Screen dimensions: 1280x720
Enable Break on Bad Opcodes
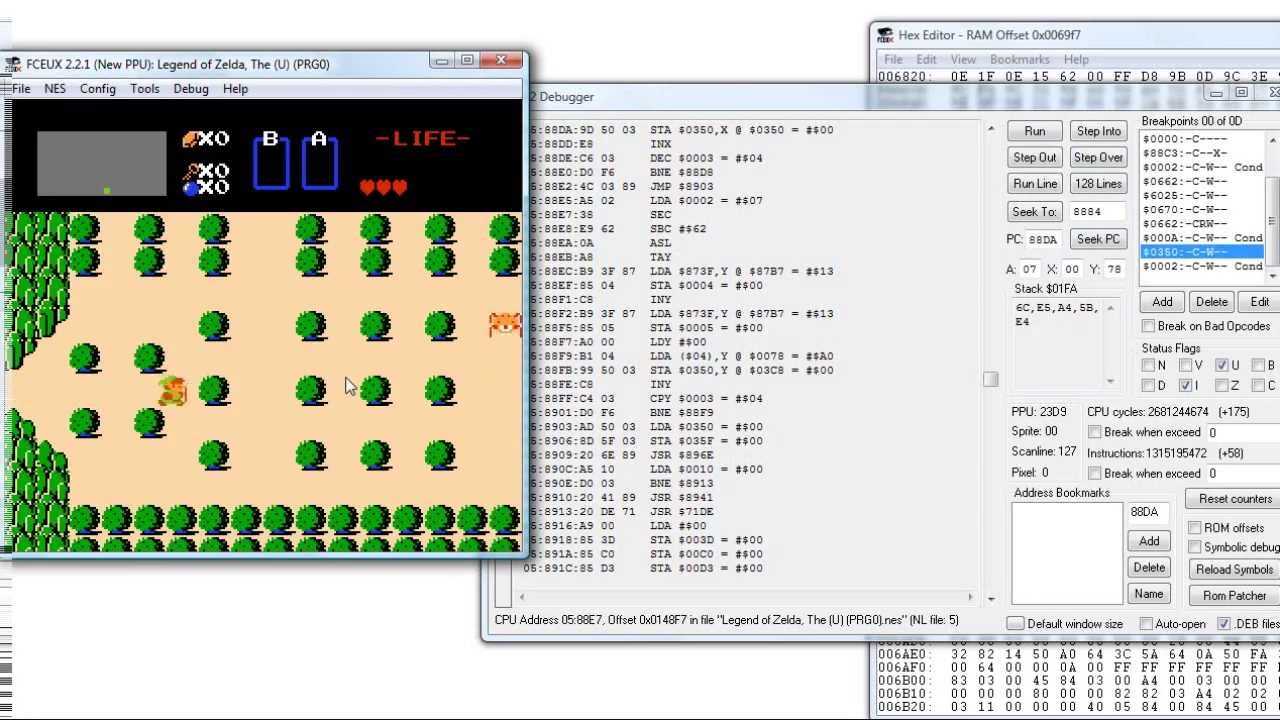[x=1149, y=326]
